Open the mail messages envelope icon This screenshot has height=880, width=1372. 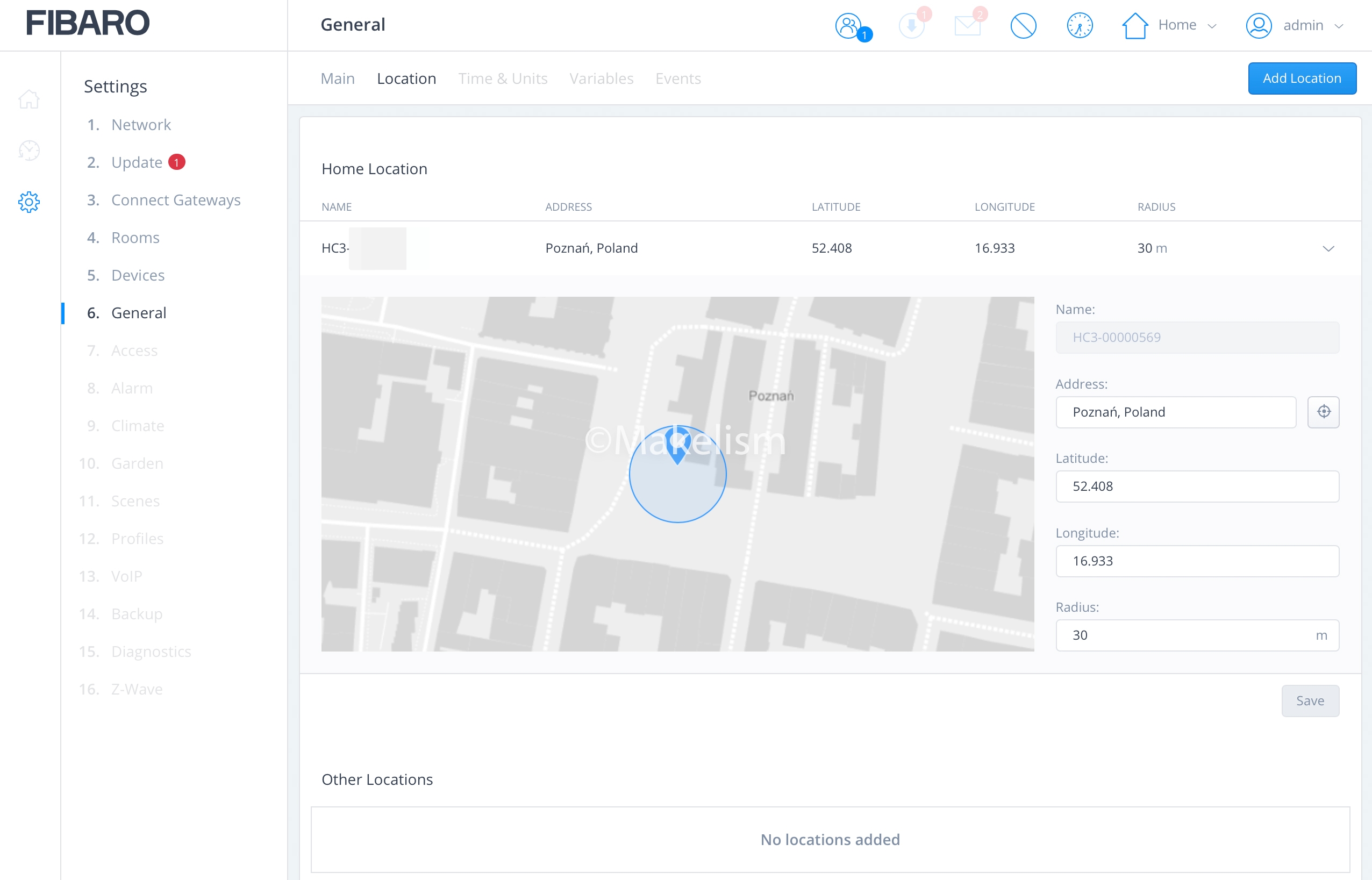pyautogui.click(x=967, y=26)
